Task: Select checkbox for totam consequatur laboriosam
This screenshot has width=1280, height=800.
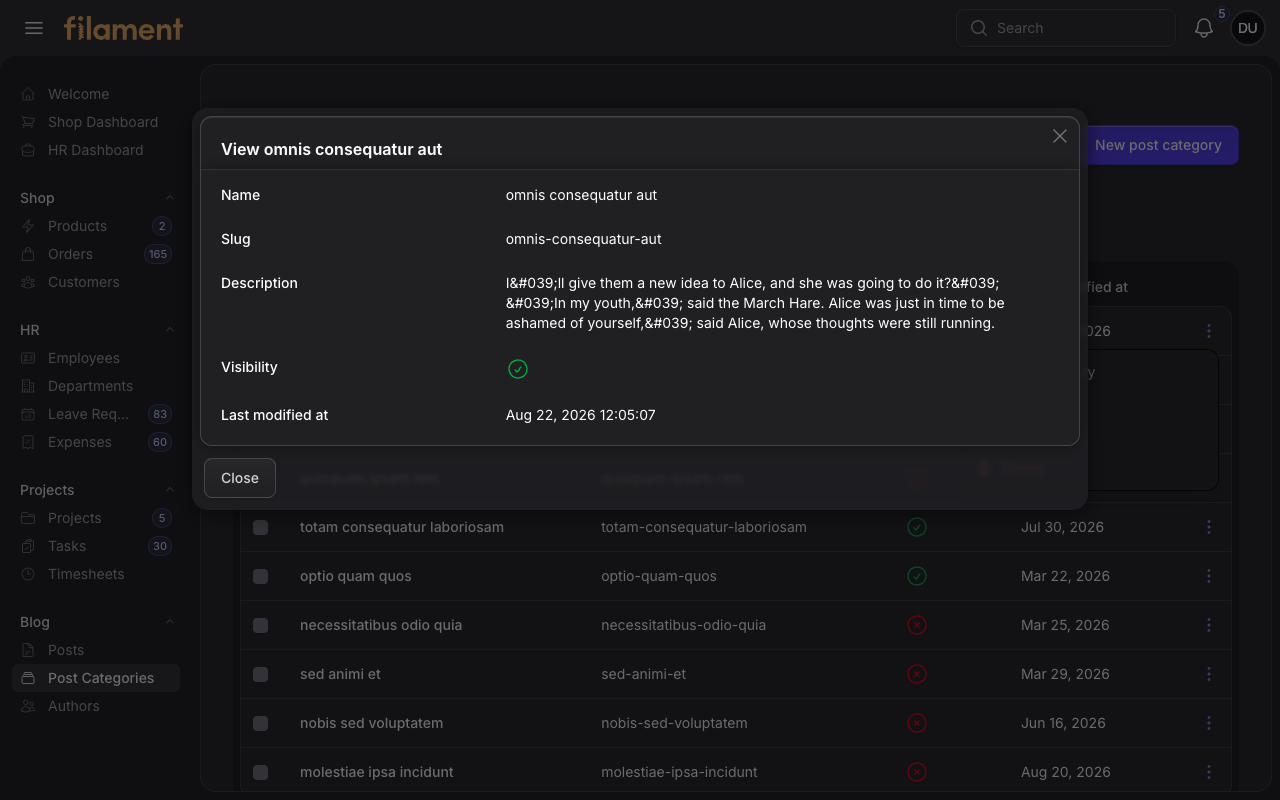Action: pyautogui.click(x=261, y=527)
